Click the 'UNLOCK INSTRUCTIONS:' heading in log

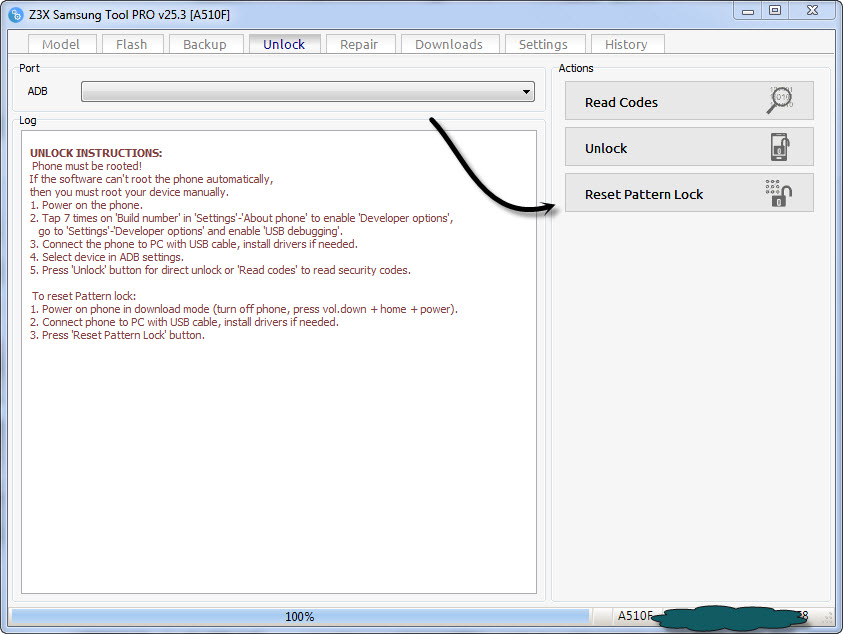(x=96, y=153)
